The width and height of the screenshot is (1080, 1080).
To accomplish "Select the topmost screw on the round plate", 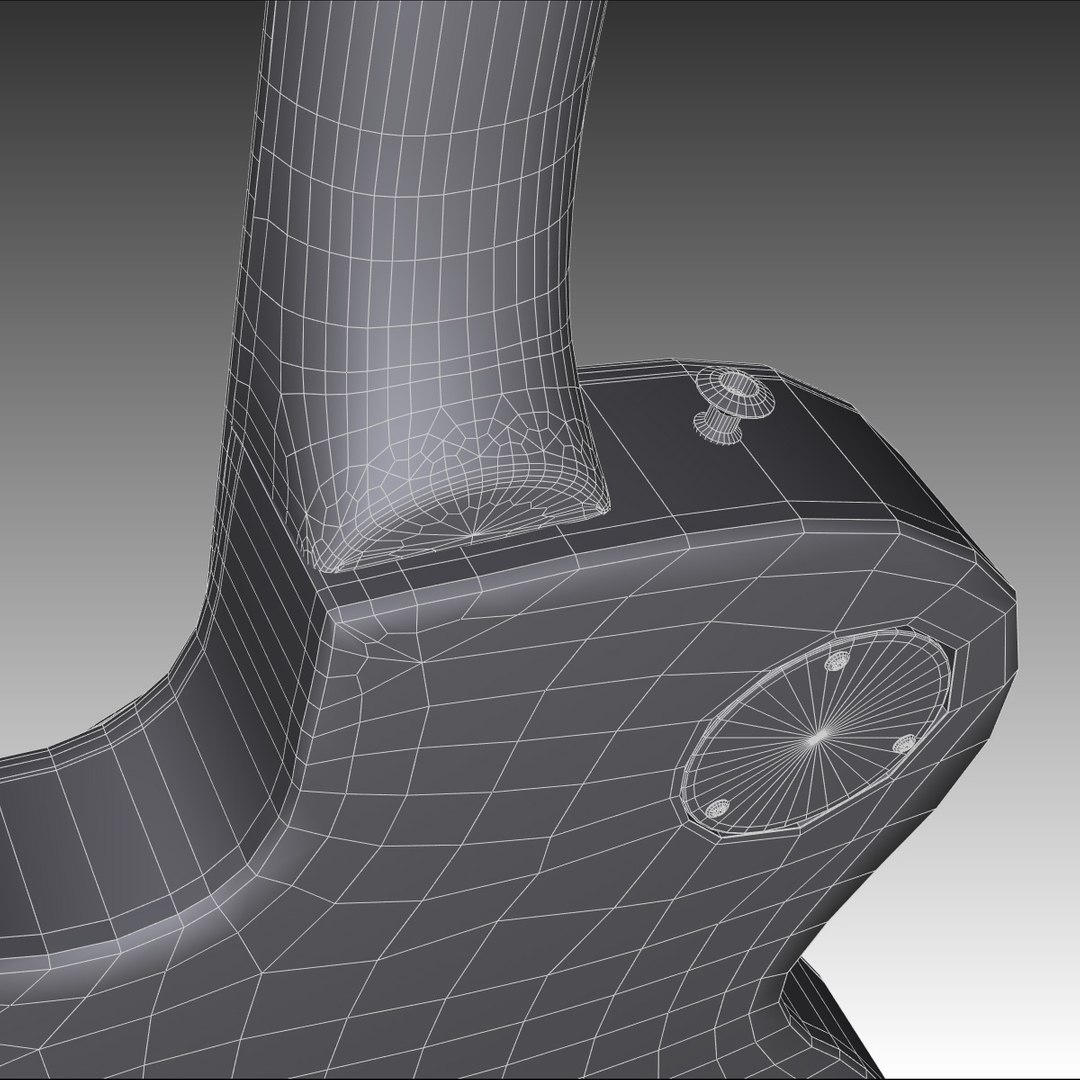I will tap(836, 663).
